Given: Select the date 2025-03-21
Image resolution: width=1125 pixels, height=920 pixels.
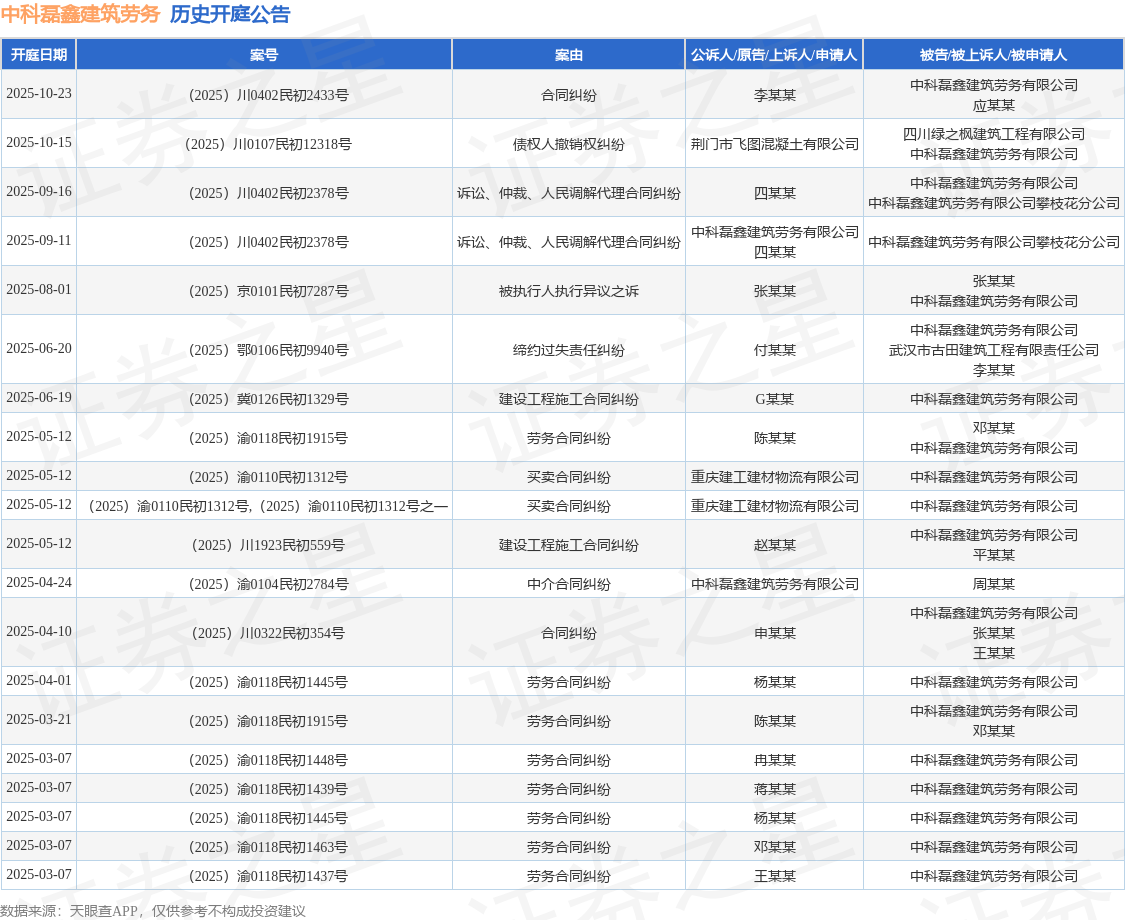Looking at the screenshot, I should [39, 719].
